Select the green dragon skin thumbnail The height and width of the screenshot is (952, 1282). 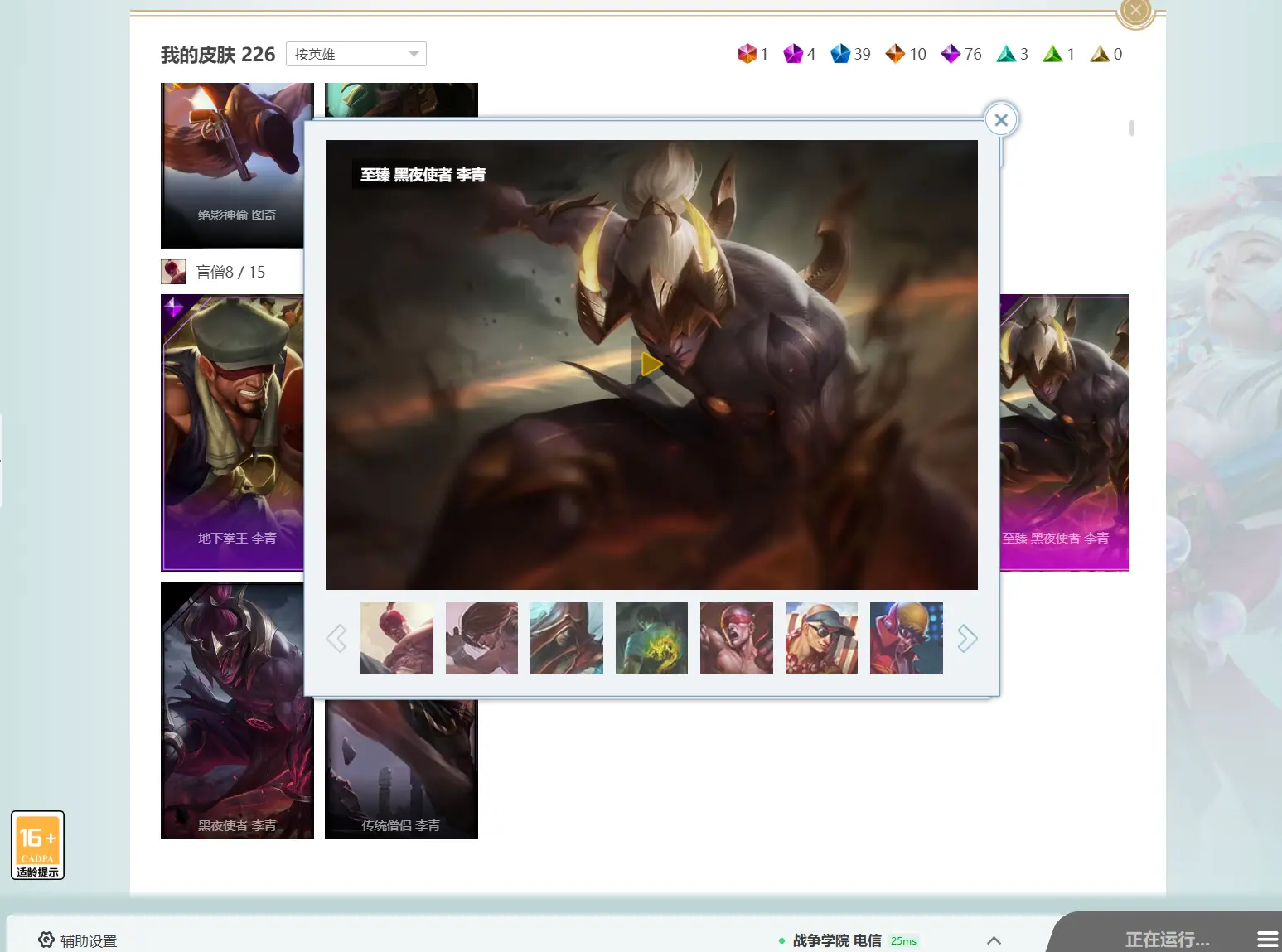click(x=651, y=638)
